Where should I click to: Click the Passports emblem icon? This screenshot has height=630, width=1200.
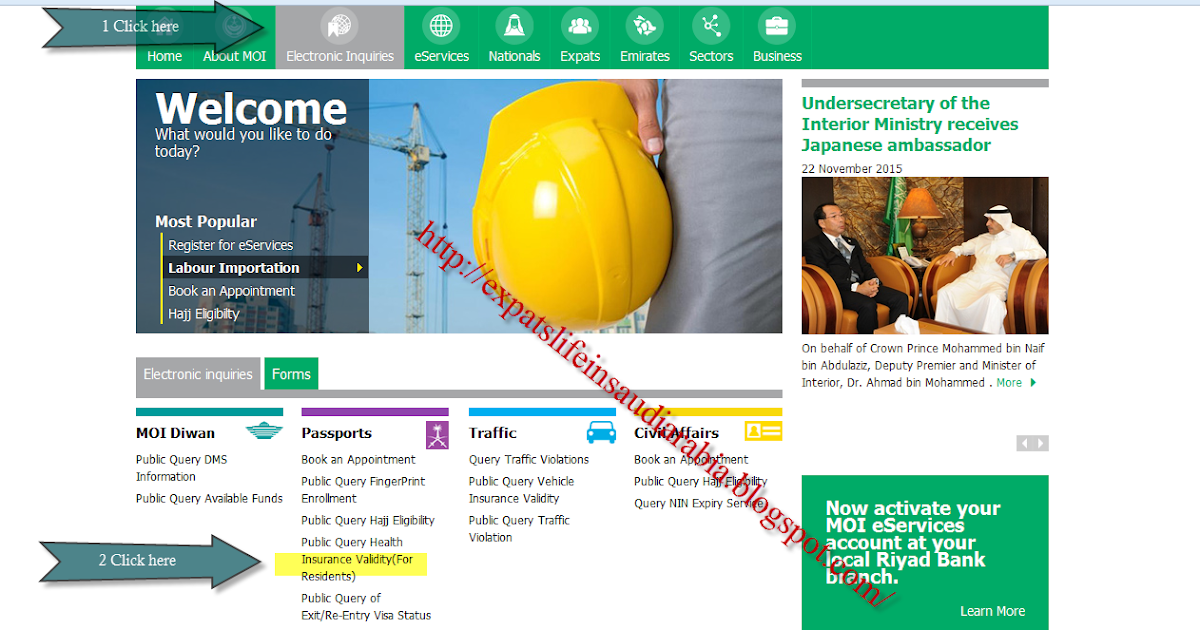tap(437, 435)
